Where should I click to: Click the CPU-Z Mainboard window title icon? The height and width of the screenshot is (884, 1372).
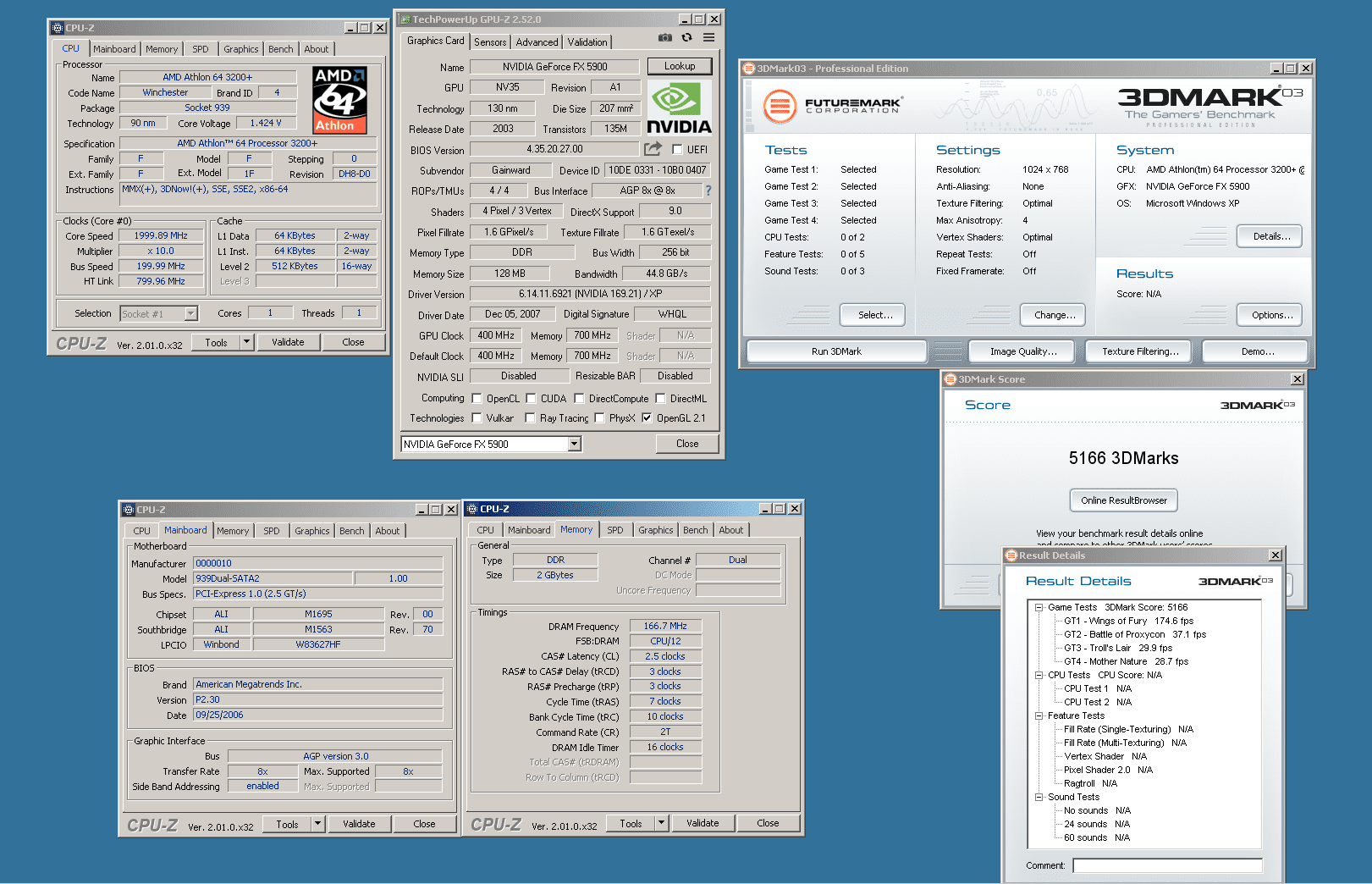129,510
